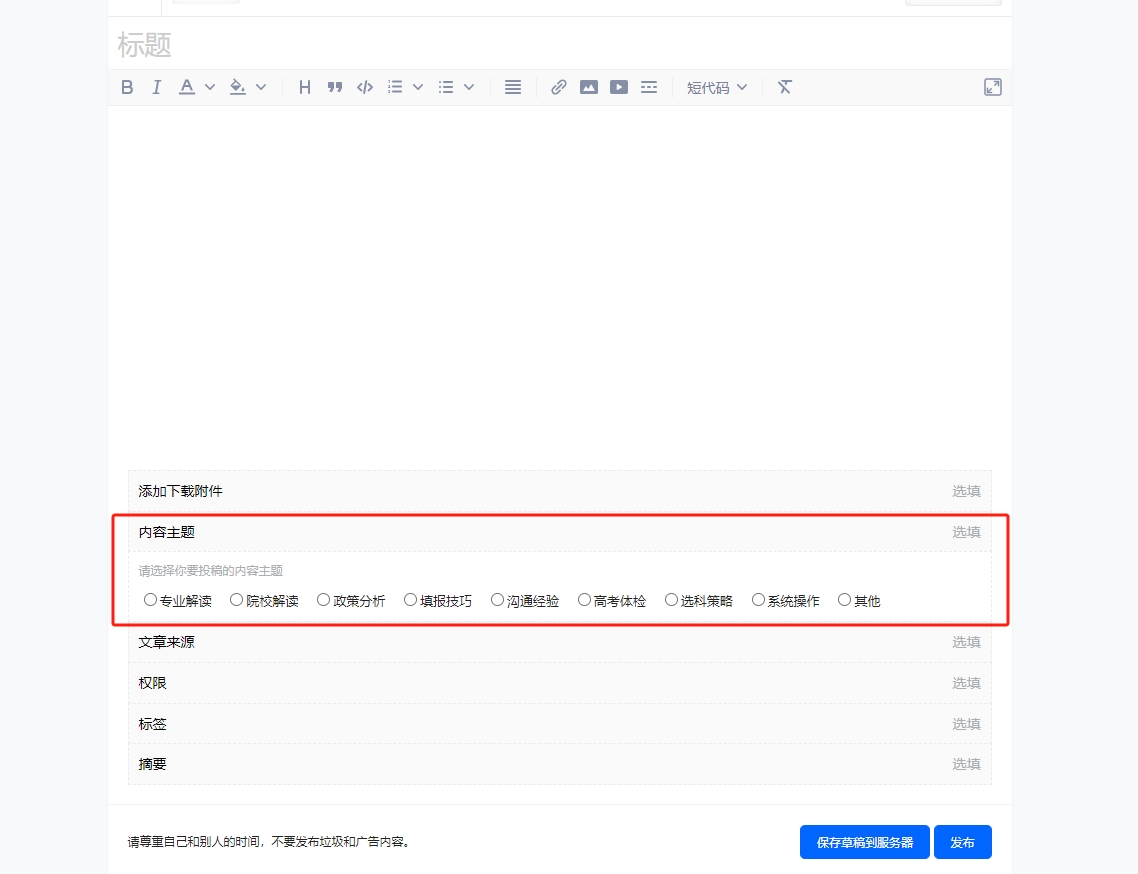
Task: Toggle bold formatting in the editor toolbar
Action: (127, 87)
